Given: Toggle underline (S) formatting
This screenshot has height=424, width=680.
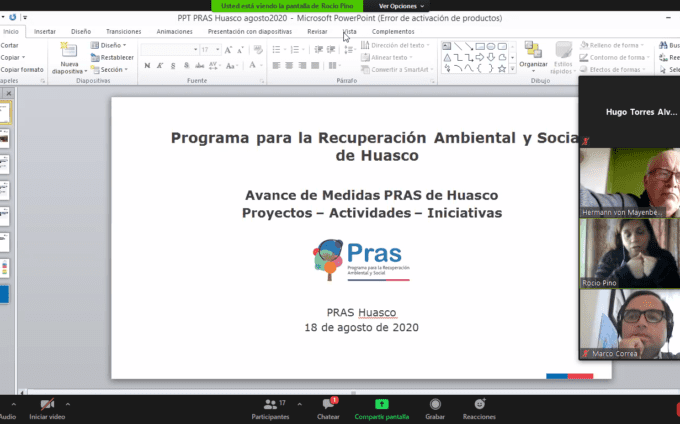Looking at the screenshot, I should (x=173, y=65).
